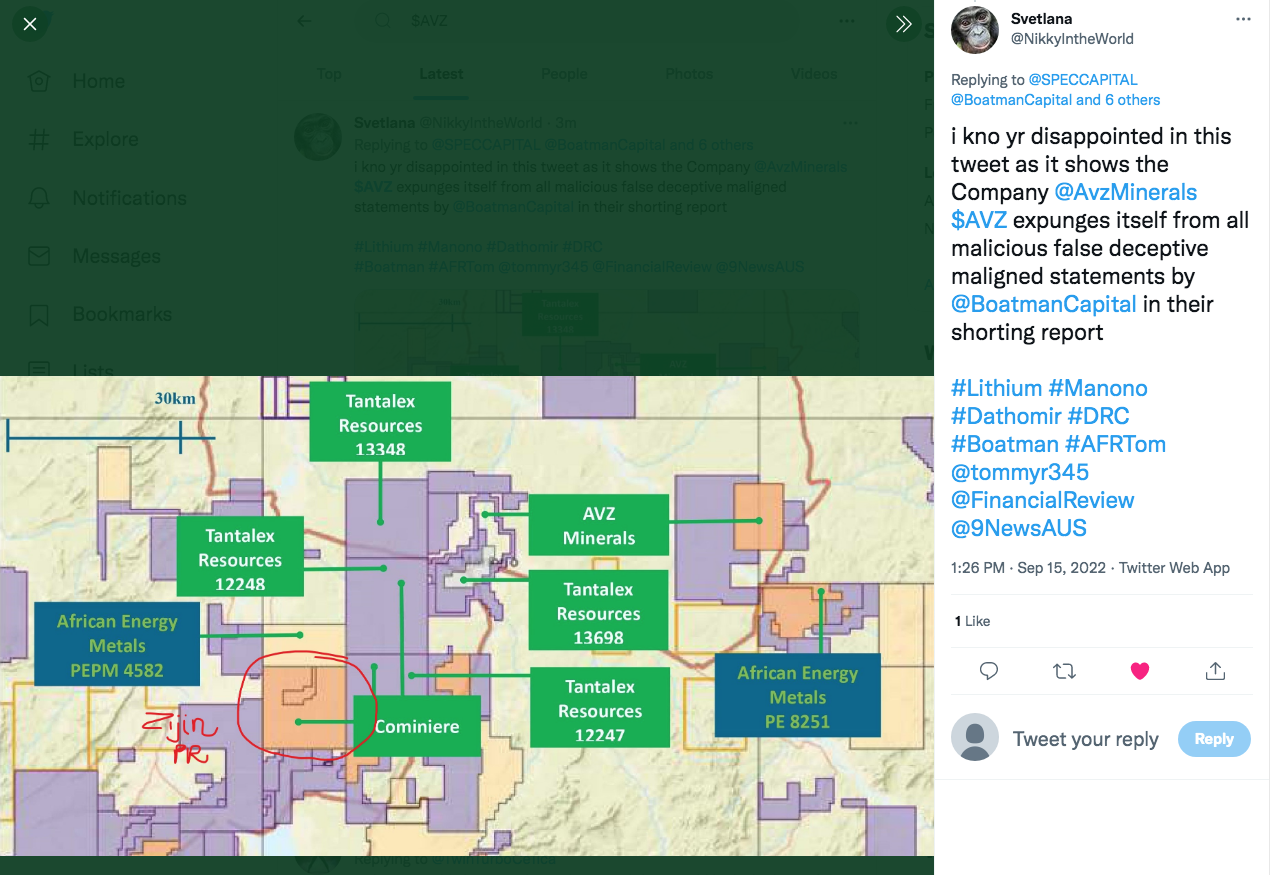This screenshot has height=875, width=1270.
Task: Click the @SPECCAPITAL replying-to link
Action: tap(1083, 80)
